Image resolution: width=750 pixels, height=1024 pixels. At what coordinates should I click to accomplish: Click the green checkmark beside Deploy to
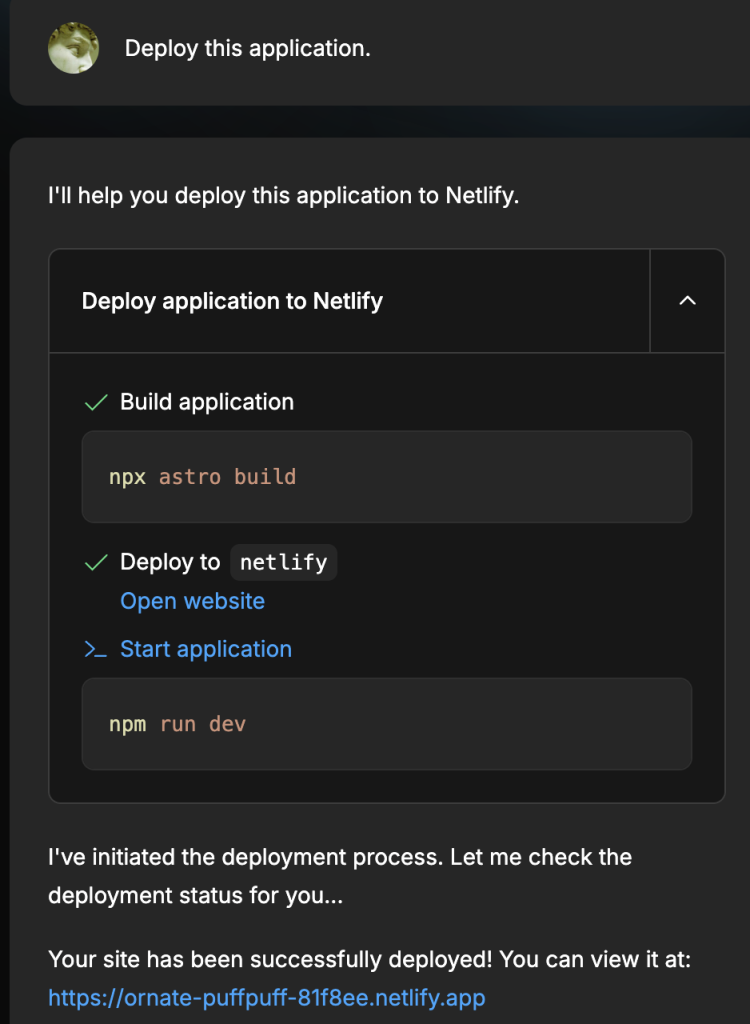pos(96,563)
